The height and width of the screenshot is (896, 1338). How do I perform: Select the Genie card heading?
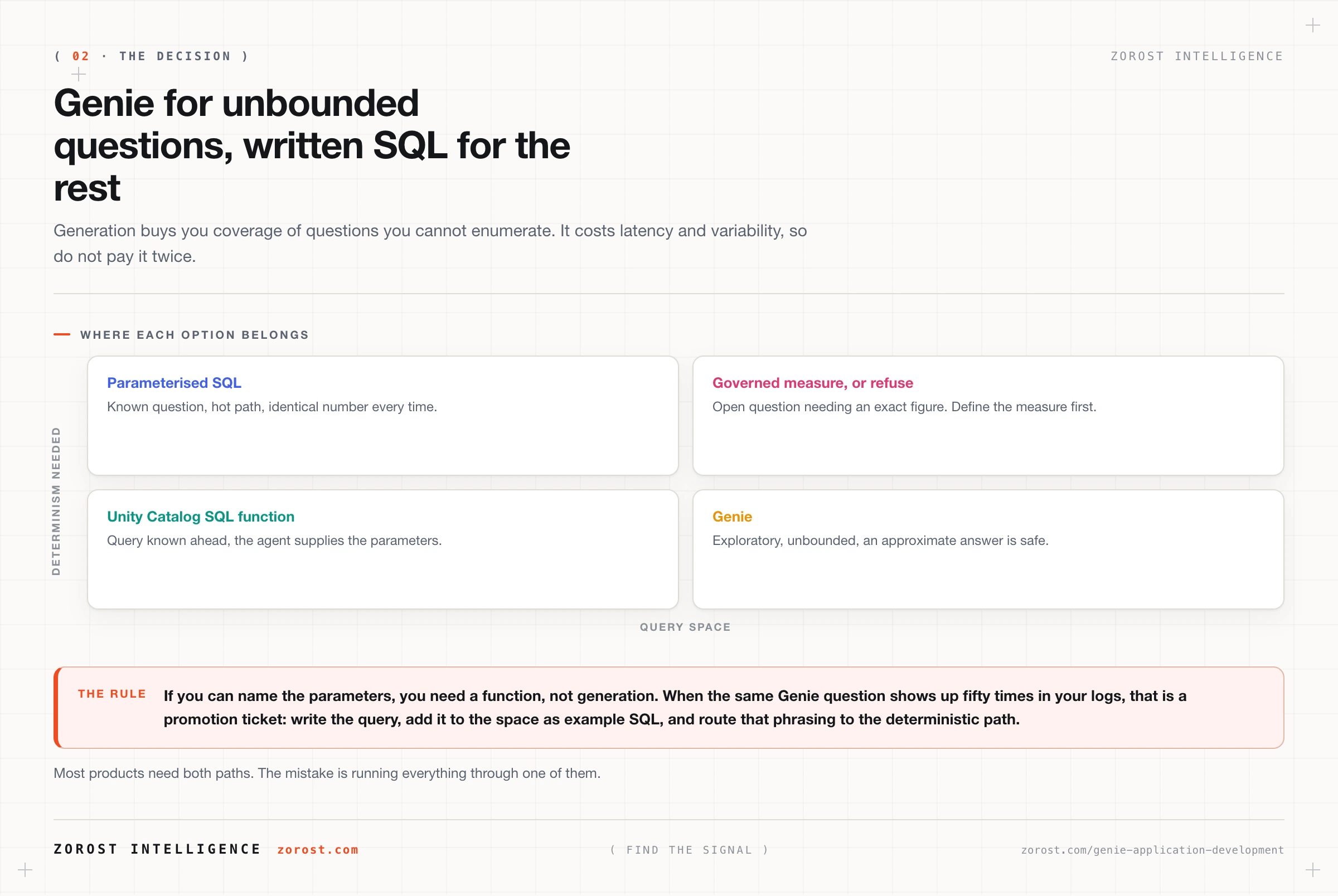pos(731,517)
